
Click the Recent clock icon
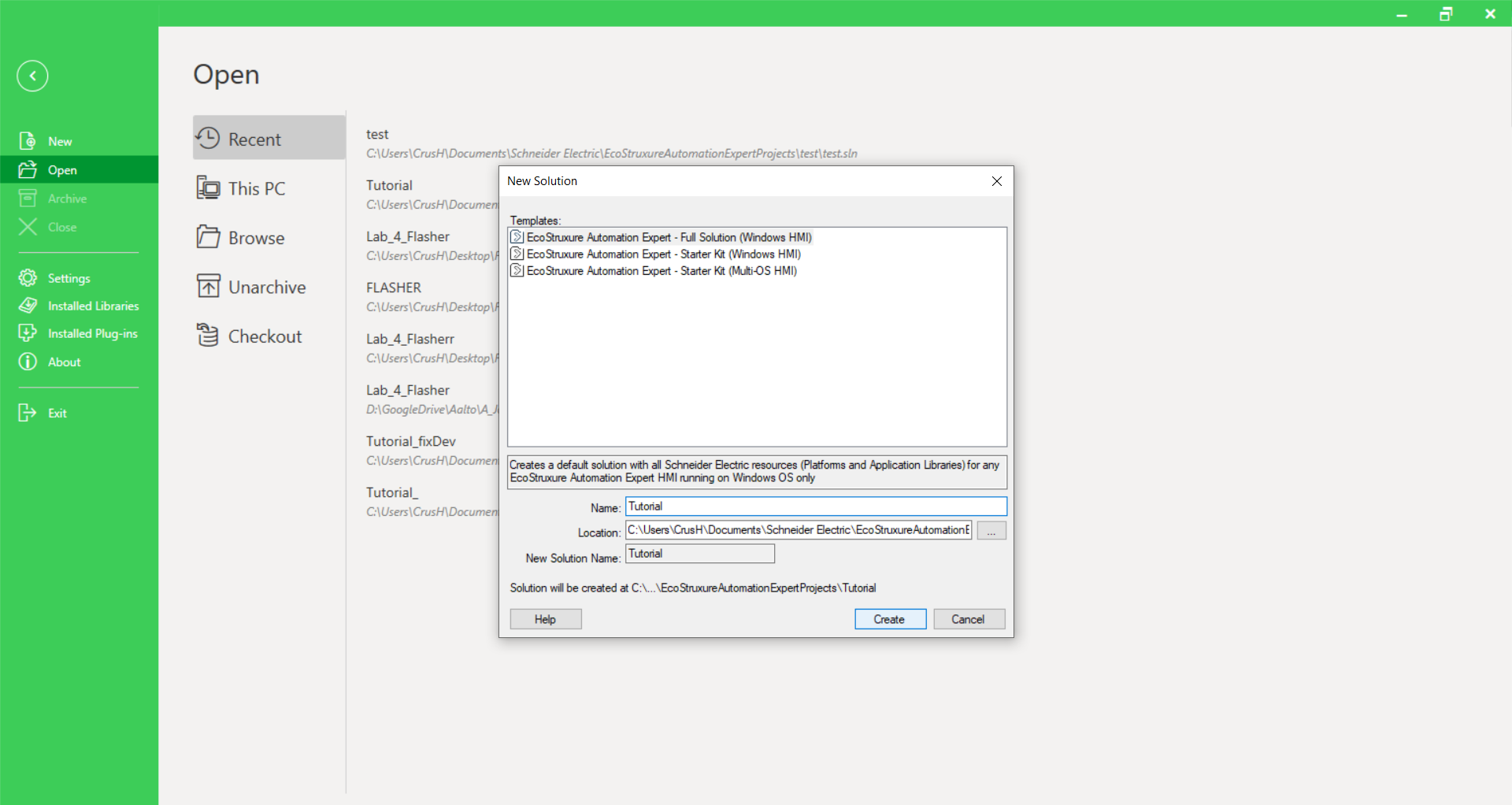(208, 138)
